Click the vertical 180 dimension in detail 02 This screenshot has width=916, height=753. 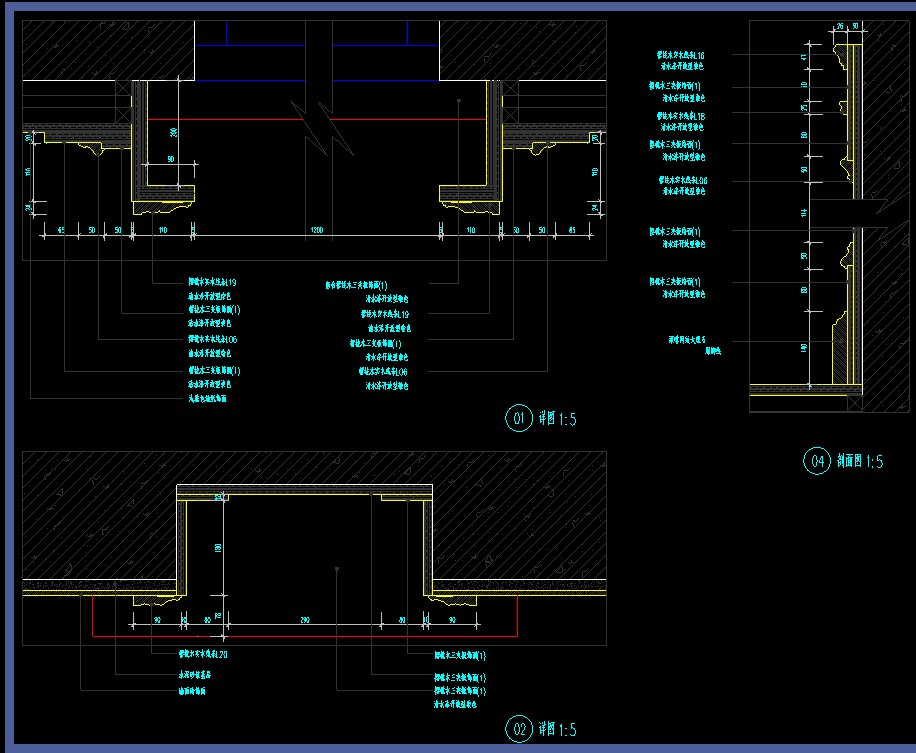pyautogui.click(x=218, y=548)
